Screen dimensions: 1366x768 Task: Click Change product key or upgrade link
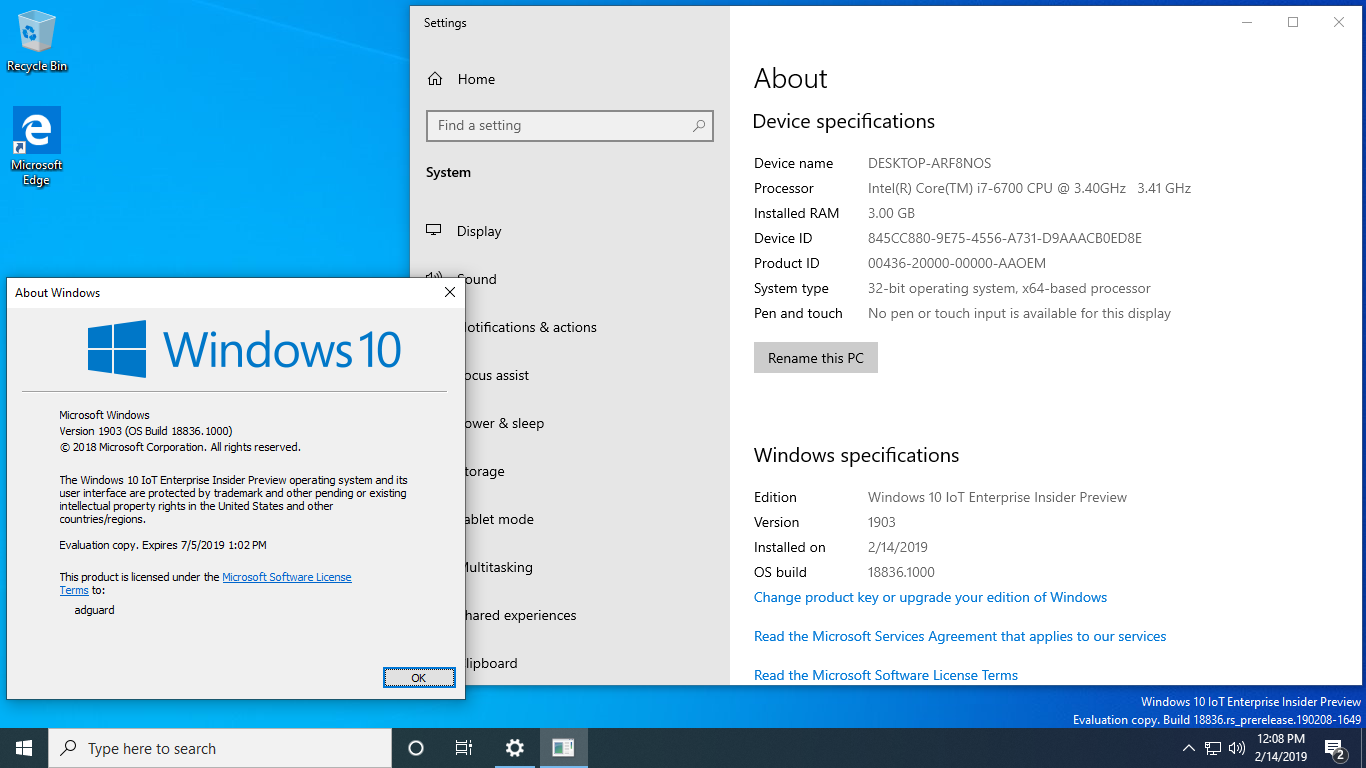(930, 597)
